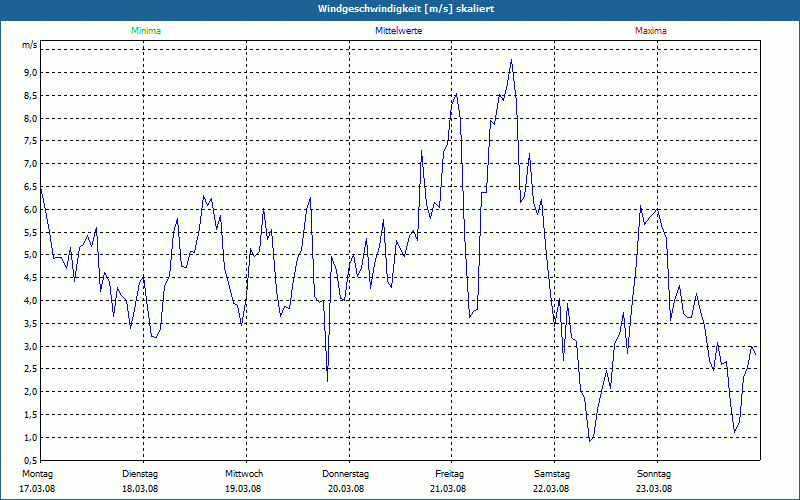The image size is (800, 500).
Task: Click the Freitag day label
Action: click(x=449, y=474)
